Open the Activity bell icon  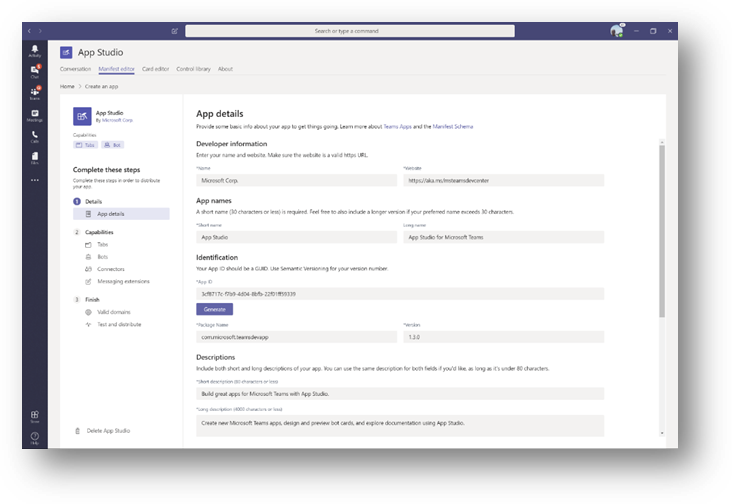[x=35, y=50]
